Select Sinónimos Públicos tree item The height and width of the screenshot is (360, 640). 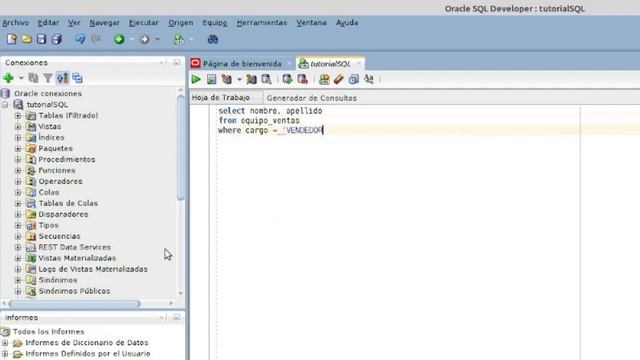(x=74, y=291)
